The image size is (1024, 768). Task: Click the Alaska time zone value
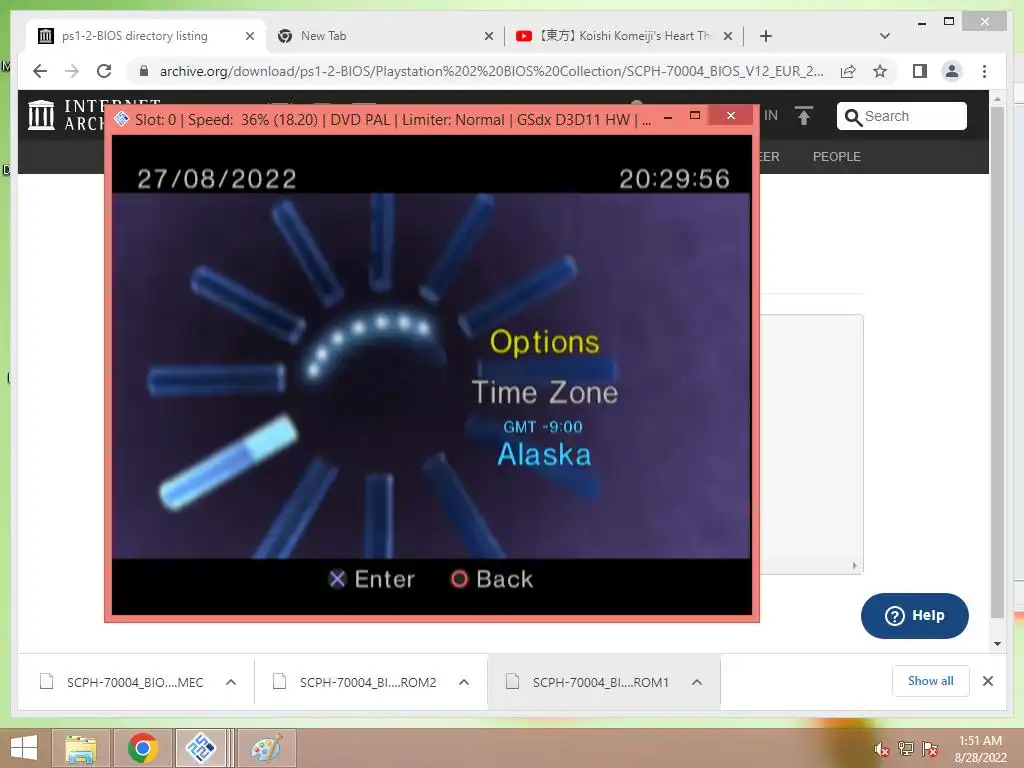click(x=544, y=454)
